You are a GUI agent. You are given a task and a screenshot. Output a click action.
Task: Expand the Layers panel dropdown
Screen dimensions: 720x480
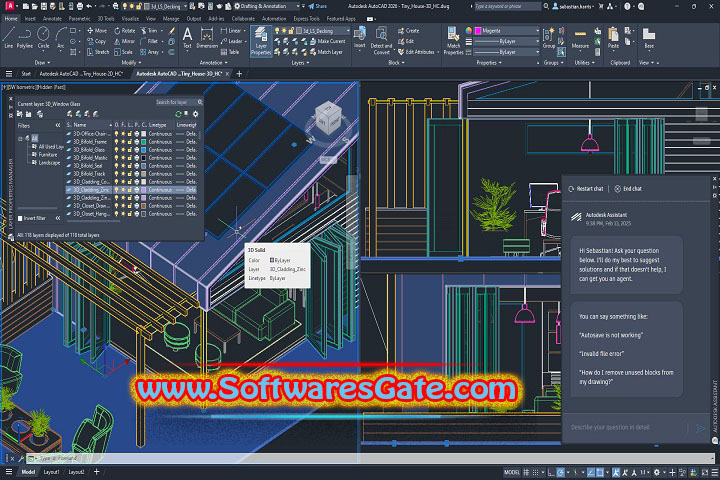[300, 62]
